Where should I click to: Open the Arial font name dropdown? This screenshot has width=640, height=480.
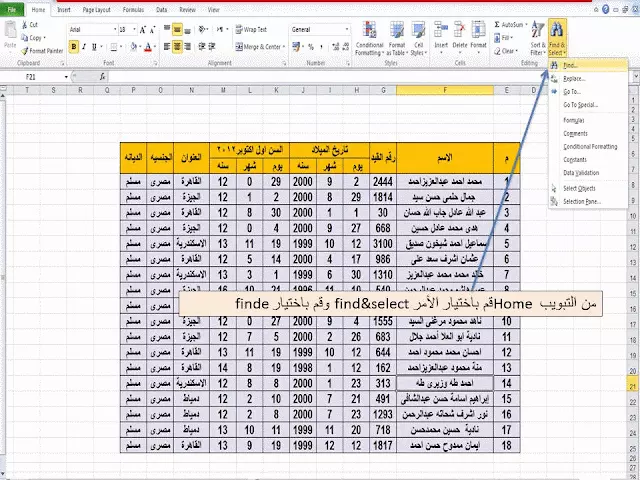click(x=115, y=29)
